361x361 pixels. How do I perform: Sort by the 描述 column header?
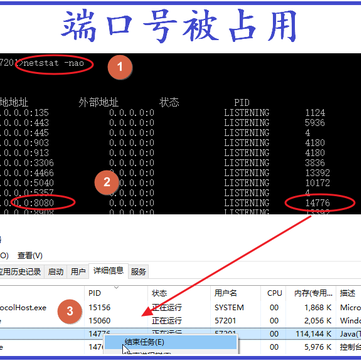[348, 293]
